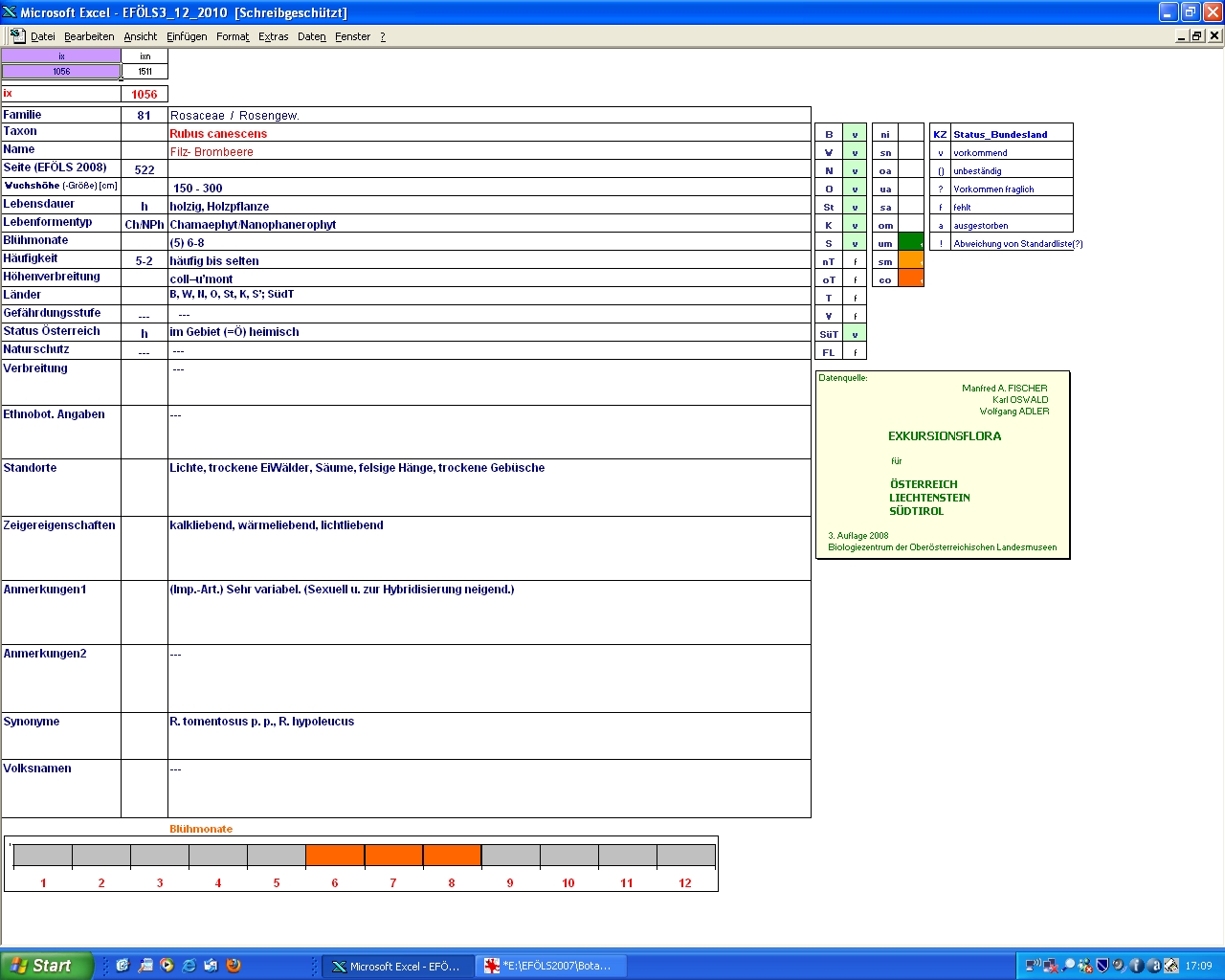
Task: Click the last tray icon before clock
Action: pos(1170,966)
